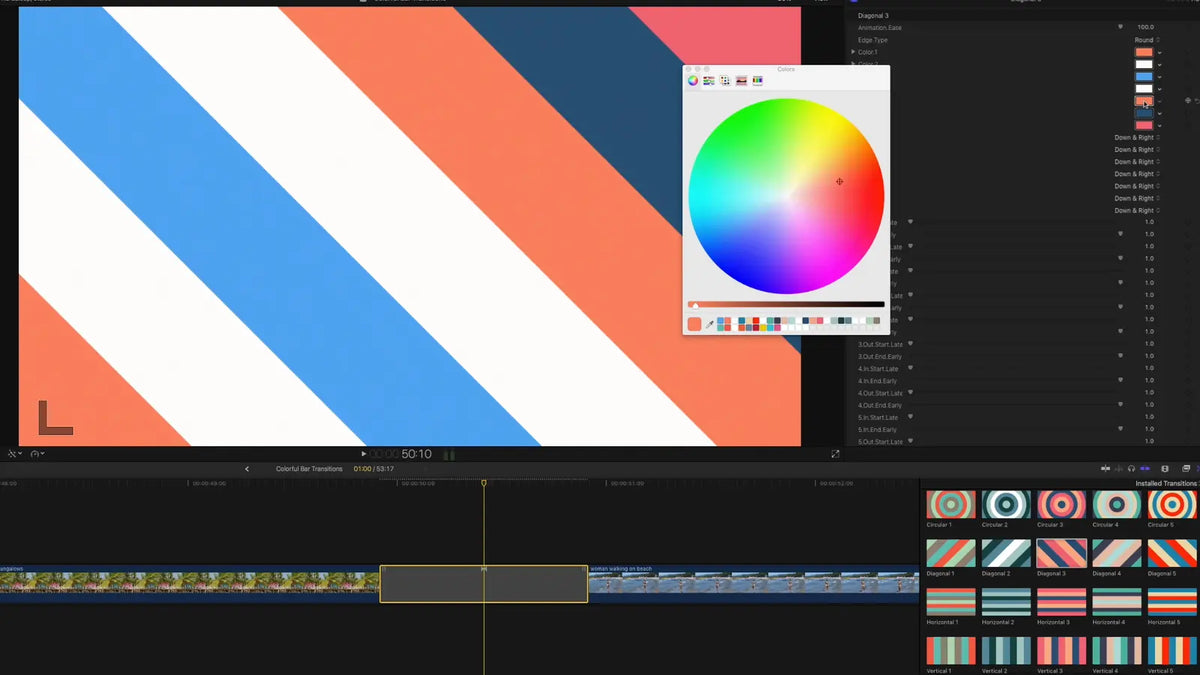The height and width of the screenshot is (675, 1200).
Task: Open the dropdown arrow next to the blue swatch
Action: pyautogui.click(x=1159, y=76)
